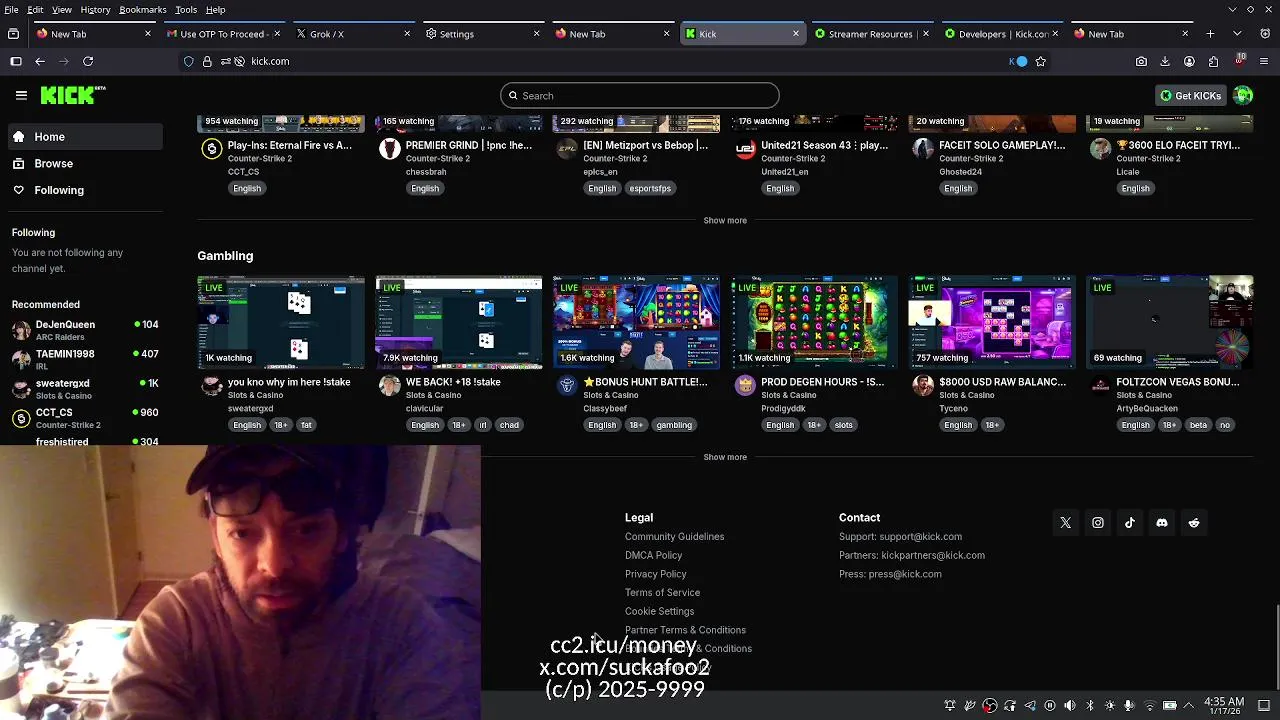Open sweatergxd stream thumbnail in Gambling

click(281, 322)
